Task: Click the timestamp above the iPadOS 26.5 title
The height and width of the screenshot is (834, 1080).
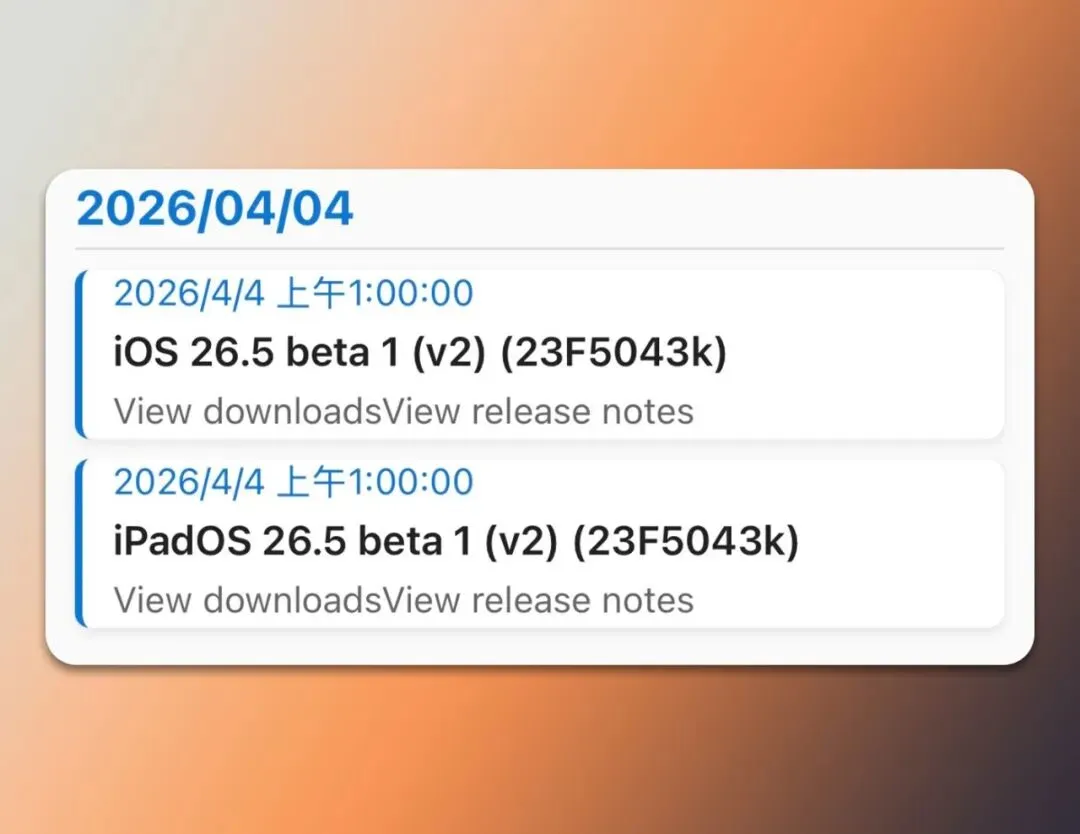Action: point(293,482)
